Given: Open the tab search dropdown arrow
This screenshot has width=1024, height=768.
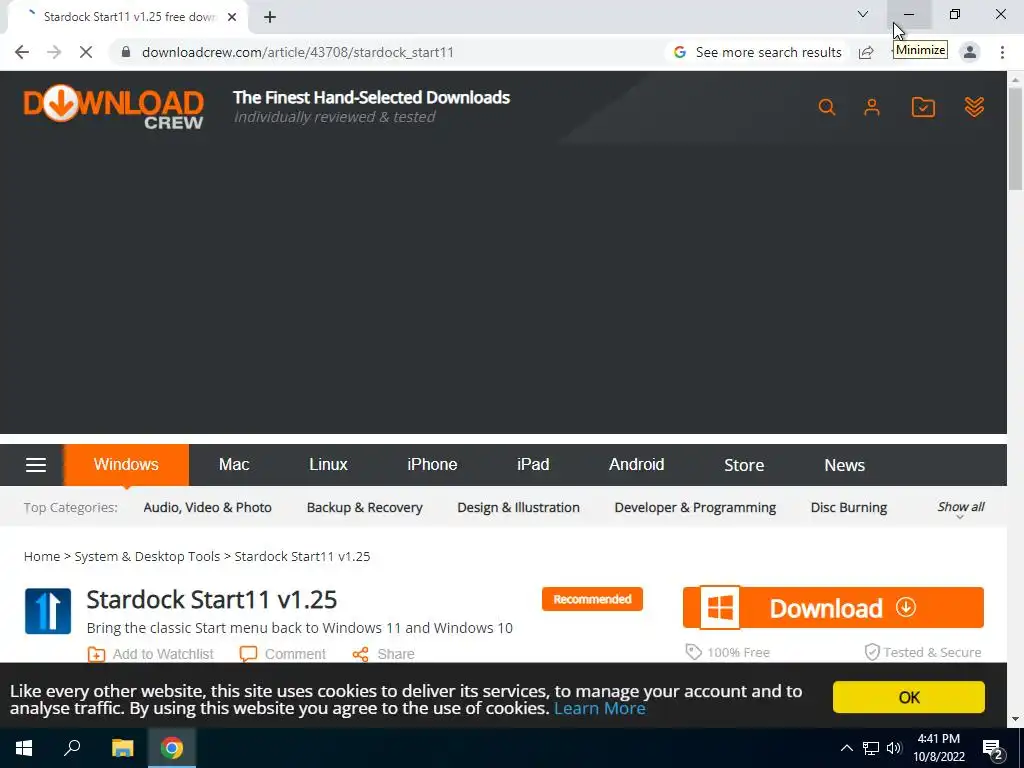Looking at the screenshot, I should tap(863, 14).
